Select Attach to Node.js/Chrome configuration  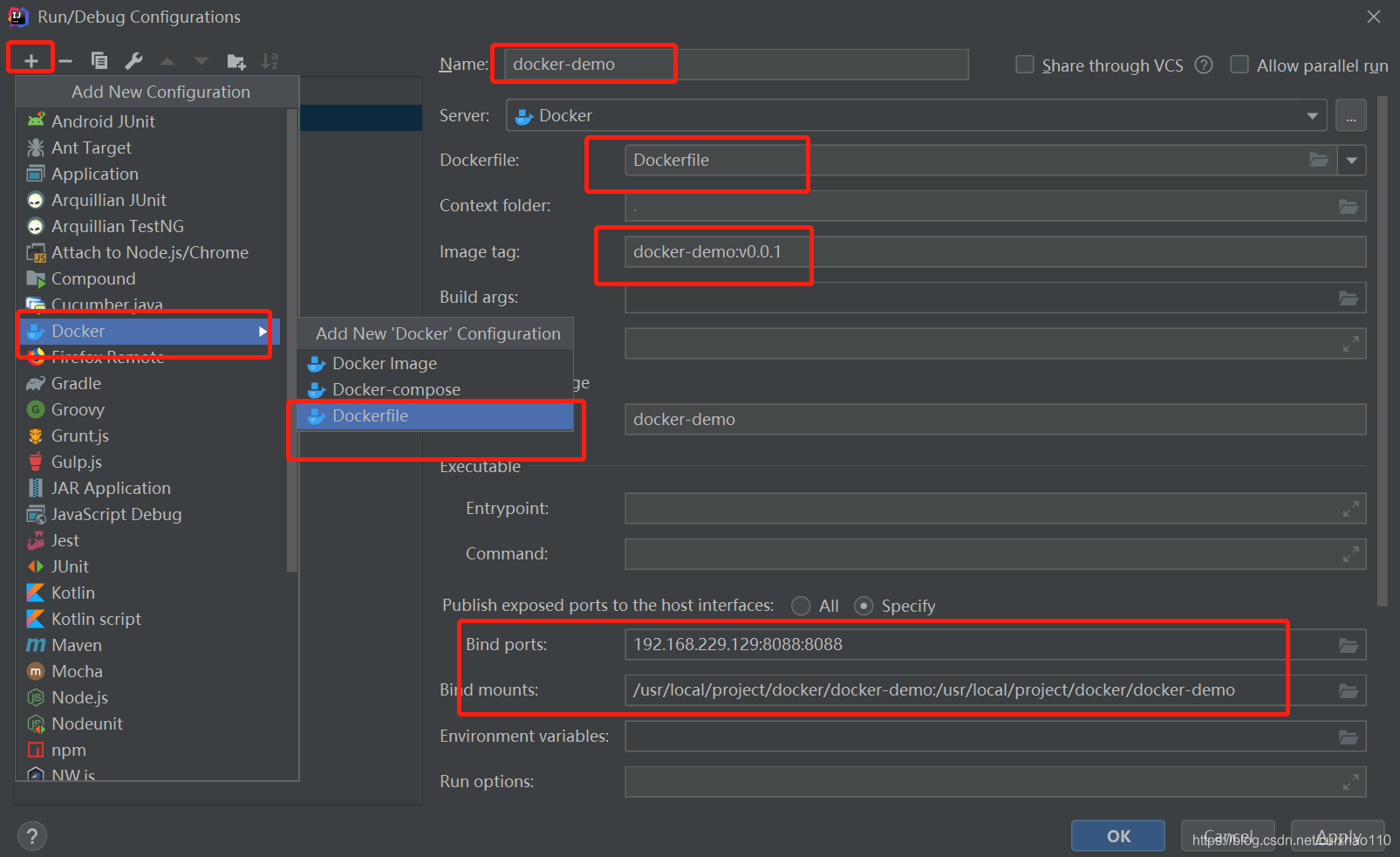(x=153, y=252)
